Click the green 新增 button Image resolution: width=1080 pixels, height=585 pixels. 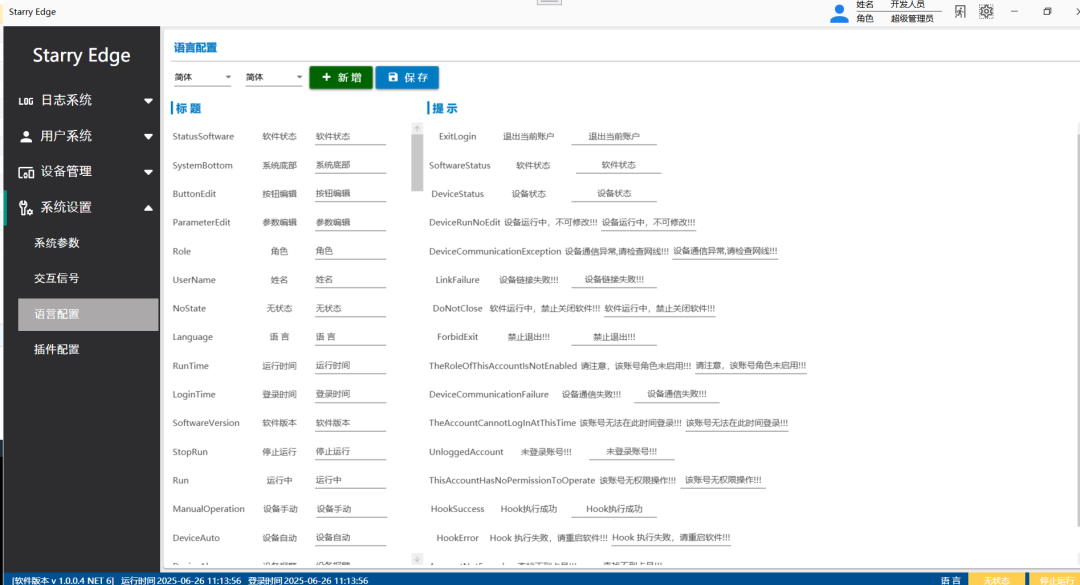pyautogui.click(x=340, y=77)
